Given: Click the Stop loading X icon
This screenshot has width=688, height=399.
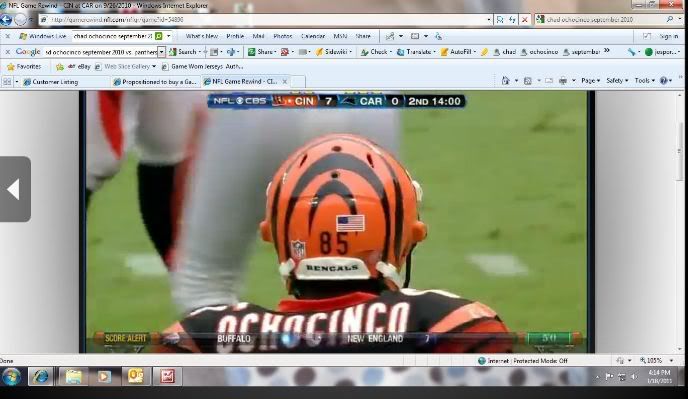Looking at the screenshot, I should coord(524,20).
